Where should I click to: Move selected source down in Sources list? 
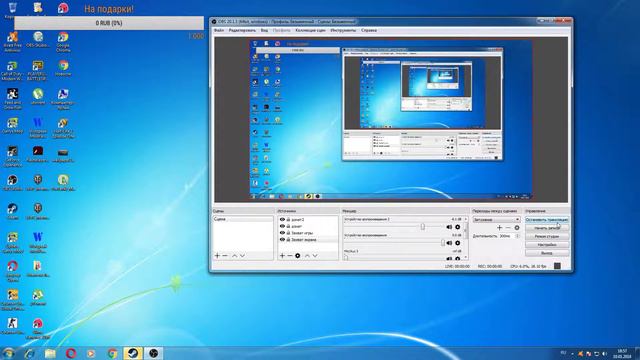(315, 256)
